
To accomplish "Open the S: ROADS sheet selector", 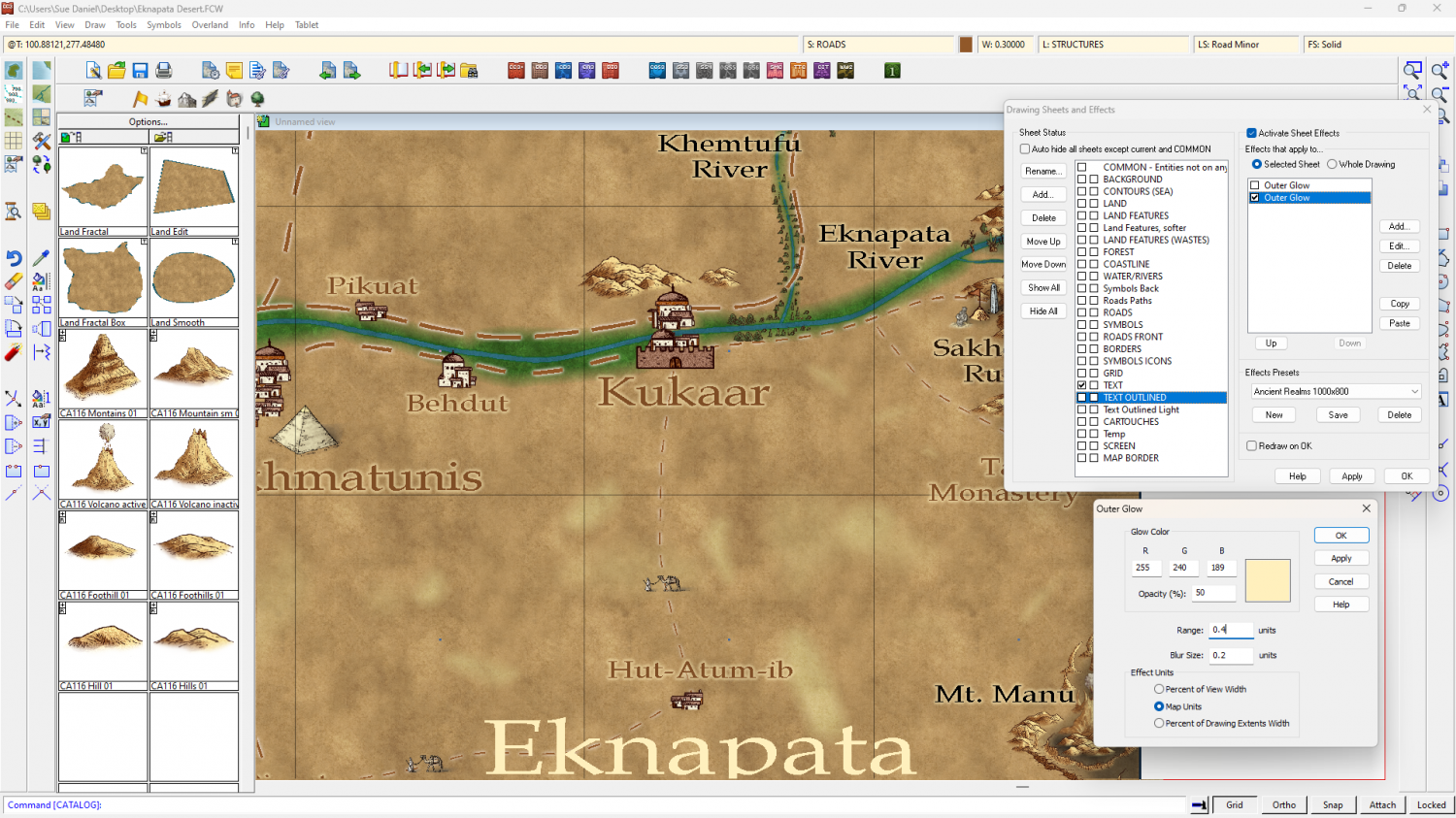I will pyautogui.click(x=879, y=45).
